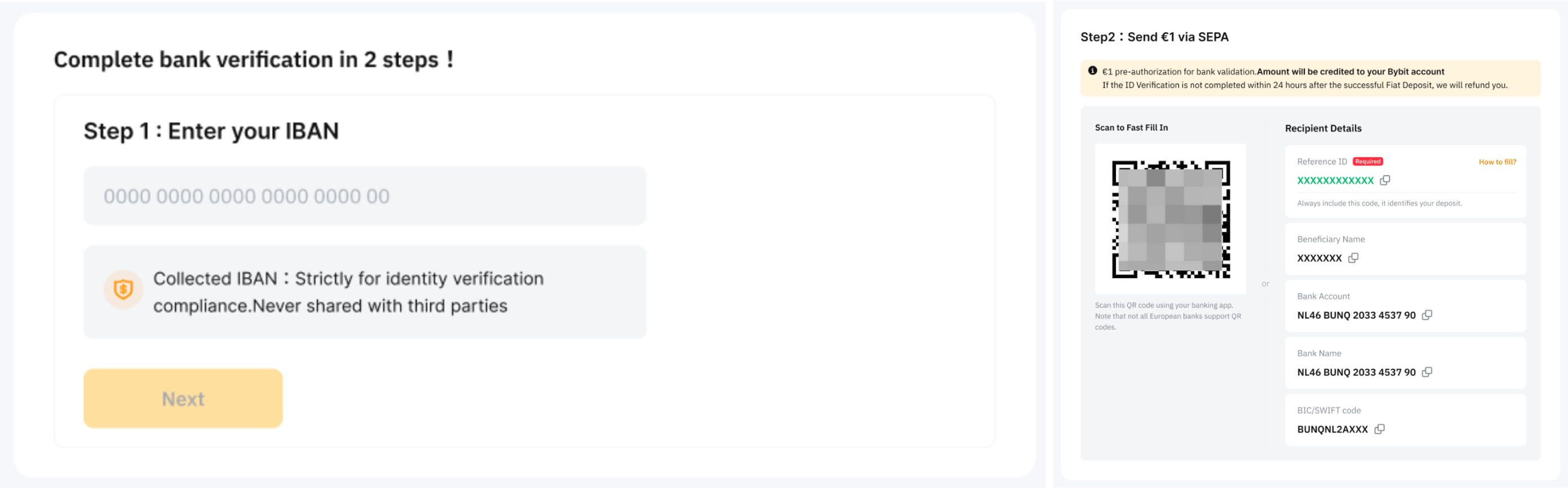Open the "How to fill?" link
This screenshot has height=489, width=1568.
(1497, 162)
